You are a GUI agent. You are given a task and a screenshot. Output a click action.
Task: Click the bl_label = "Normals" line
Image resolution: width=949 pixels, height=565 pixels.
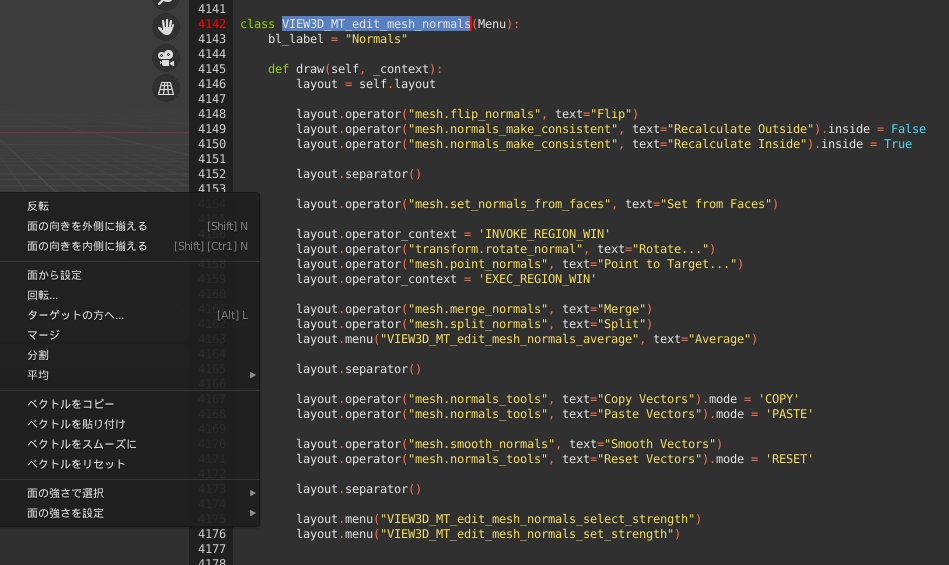(x=337, y=39)
